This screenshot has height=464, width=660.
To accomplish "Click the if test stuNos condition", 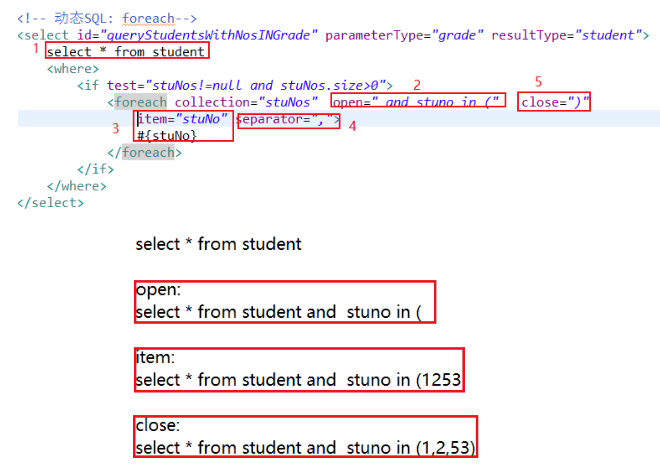I will (x=235, y=85).
